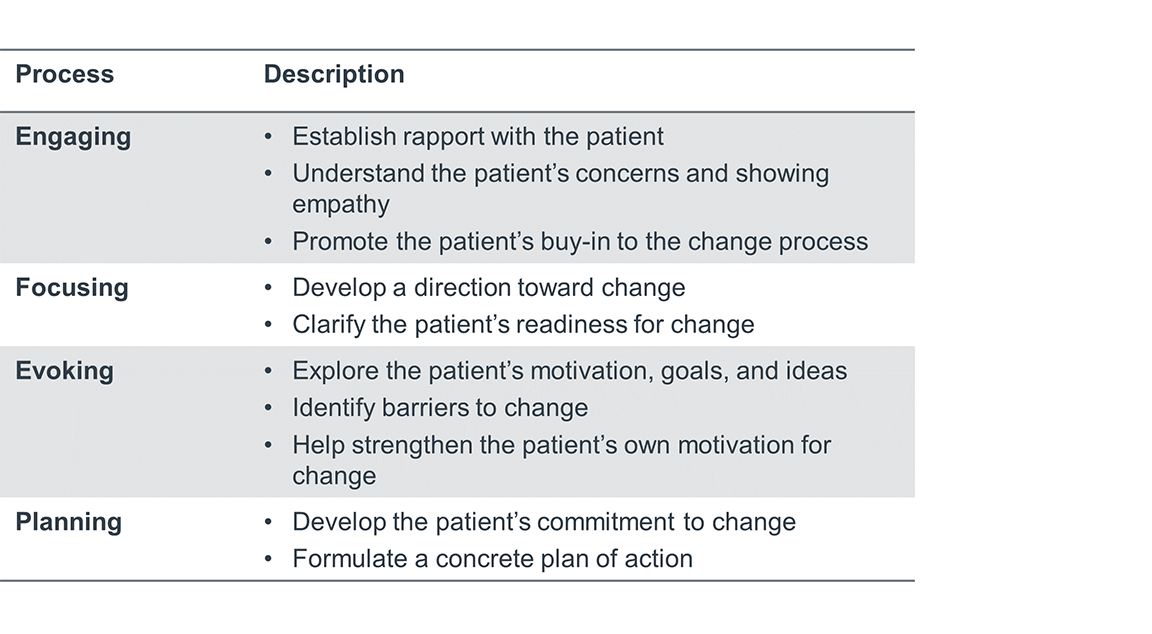Image resolution: width=1152 pixels, height=634 pixels.
Task: Click the "Process" column header
Action: pos(65,75)
